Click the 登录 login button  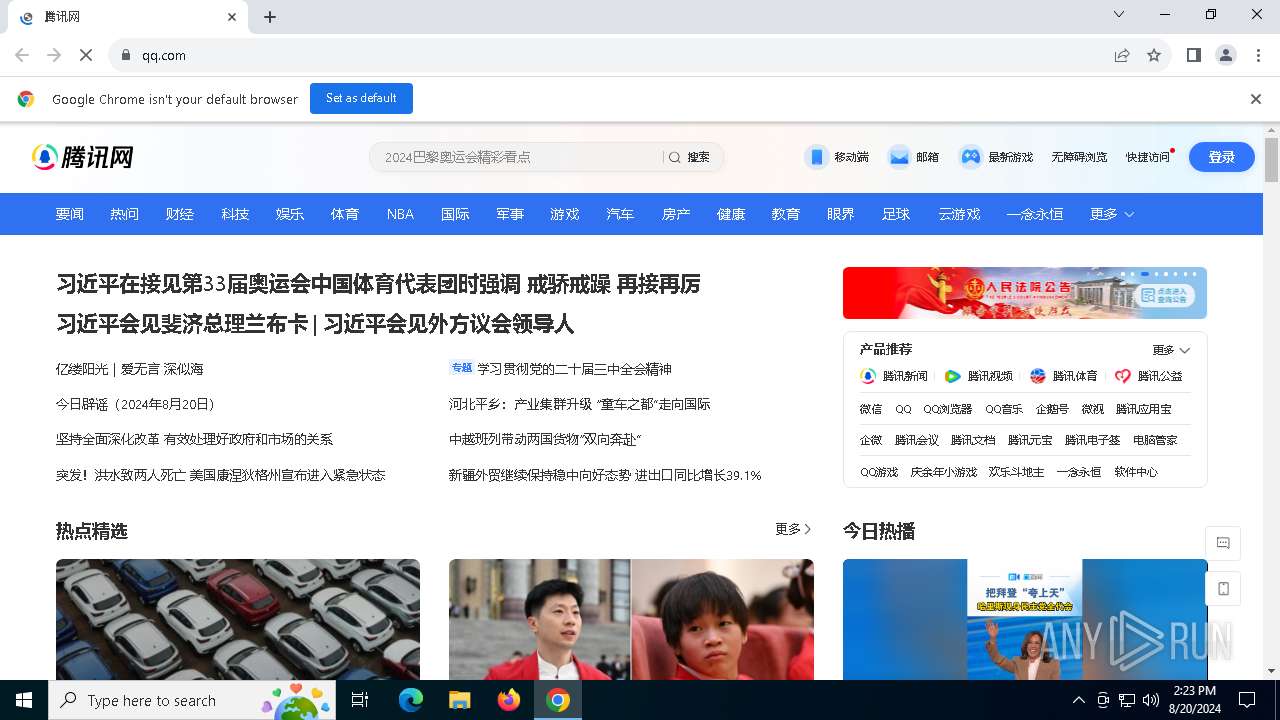(1222, 157)
